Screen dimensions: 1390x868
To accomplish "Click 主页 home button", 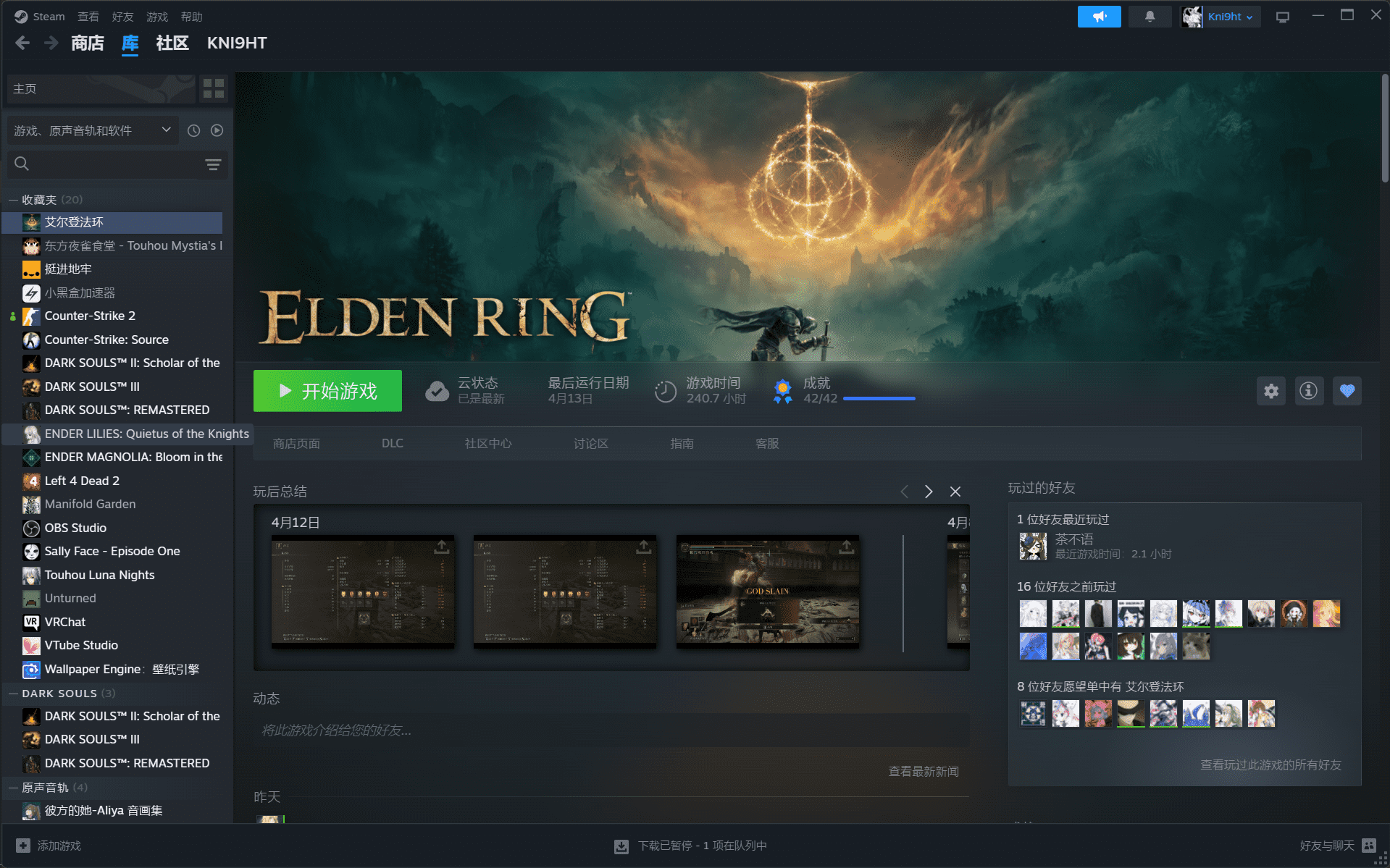I will pos(101,89).
